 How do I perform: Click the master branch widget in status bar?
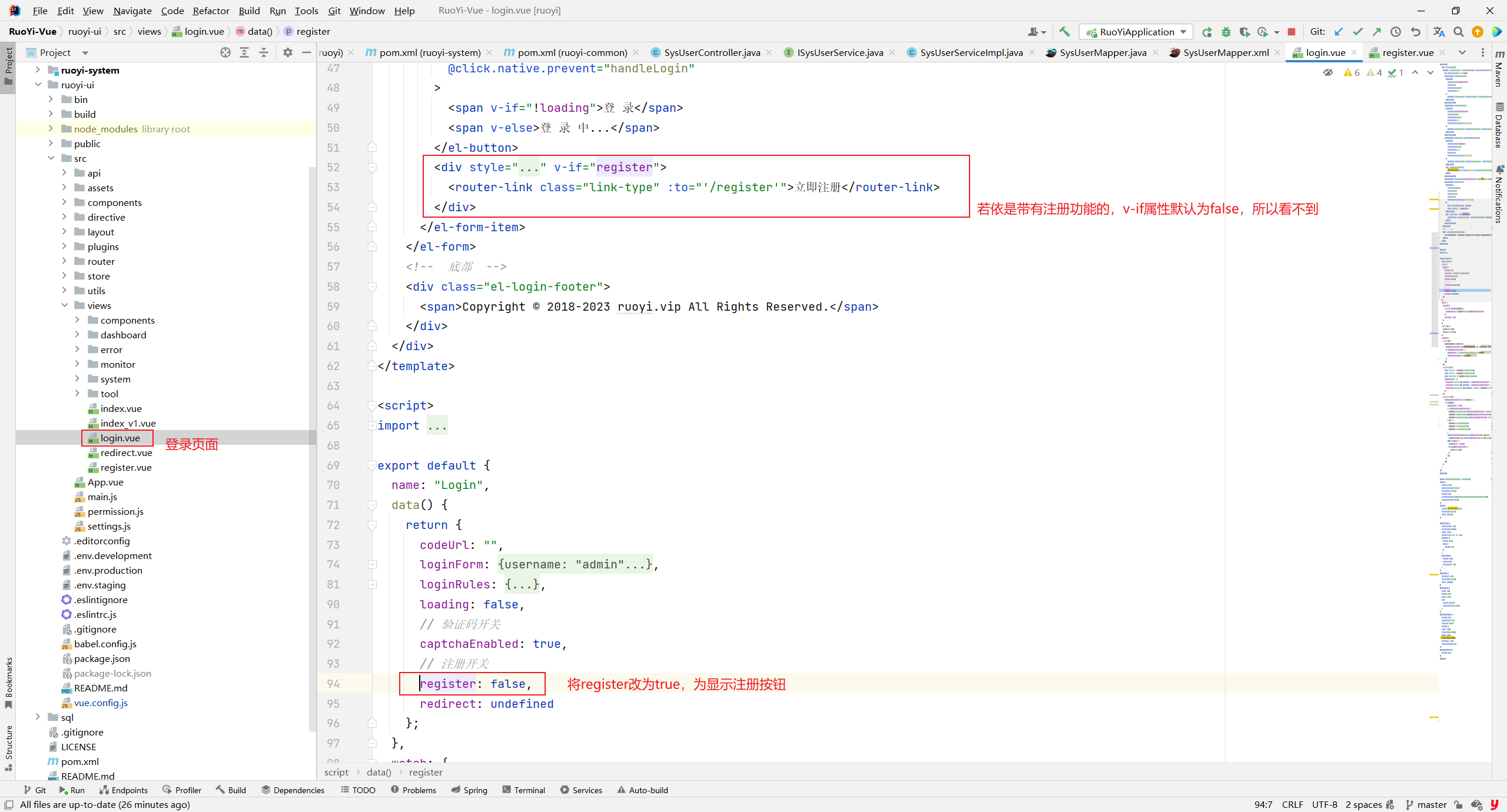(x=1426, y=804)
